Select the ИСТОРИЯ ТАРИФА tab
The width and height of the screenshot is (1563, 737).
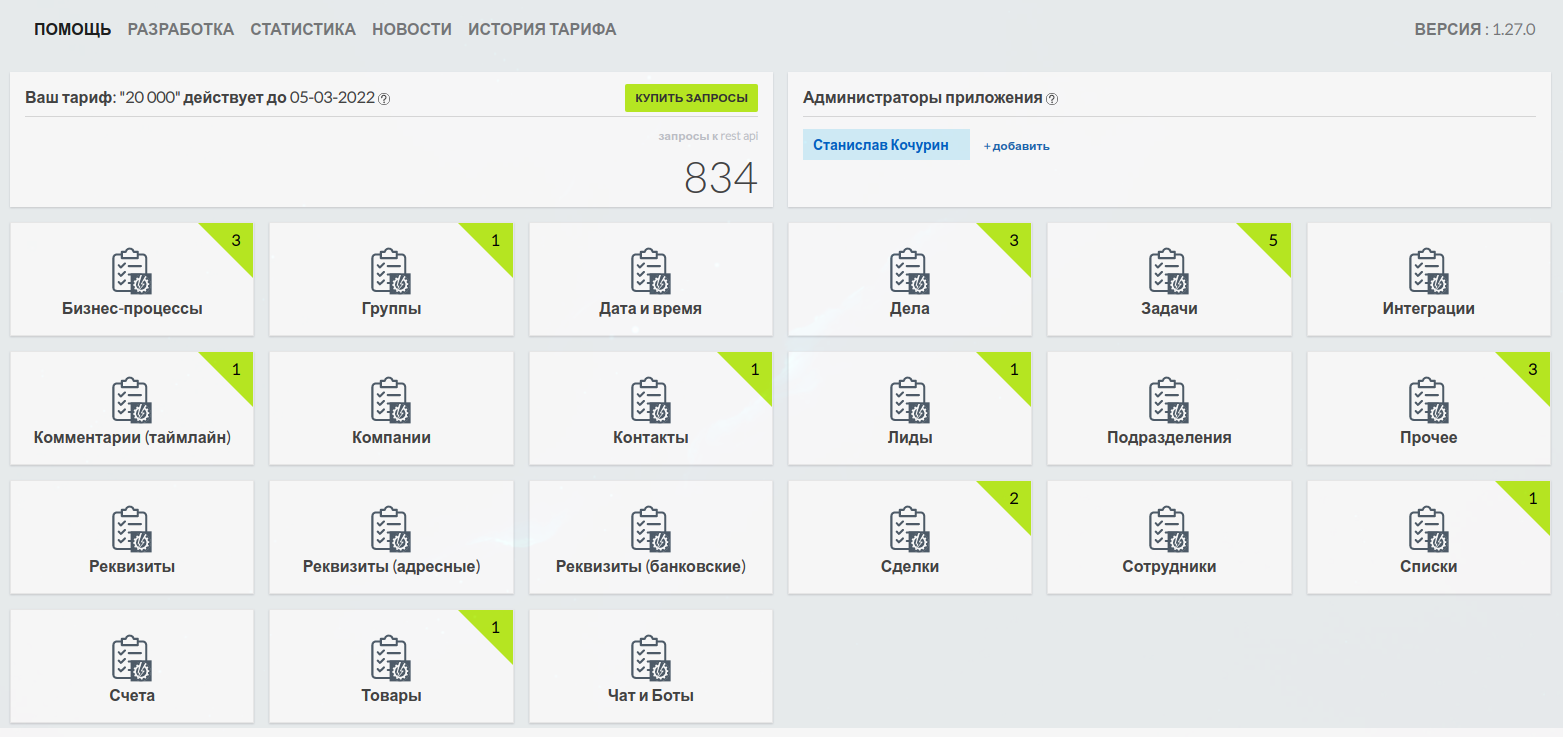tap(542, 29)
